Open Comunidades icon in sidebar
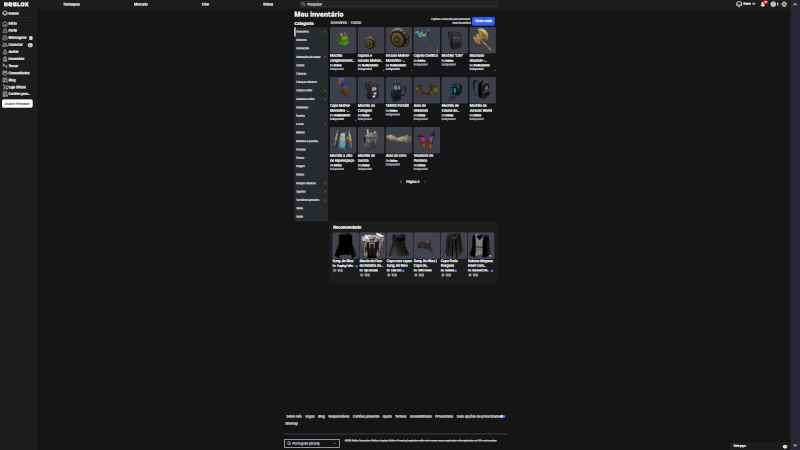Viewport: 800px width, 450px height. (x=5, y=73)
